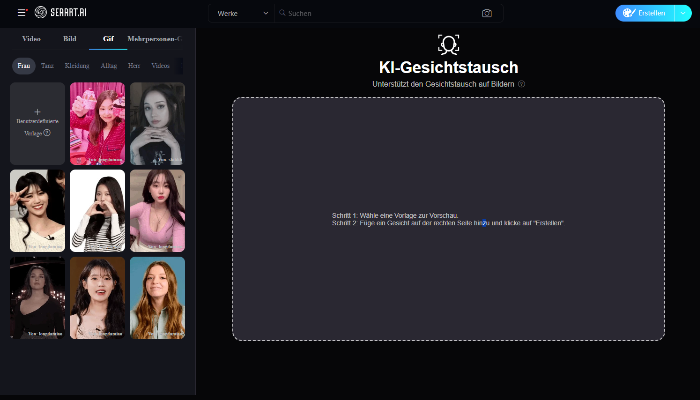
Task: Choose the woman on brown background template
Action: pos(97,298)
